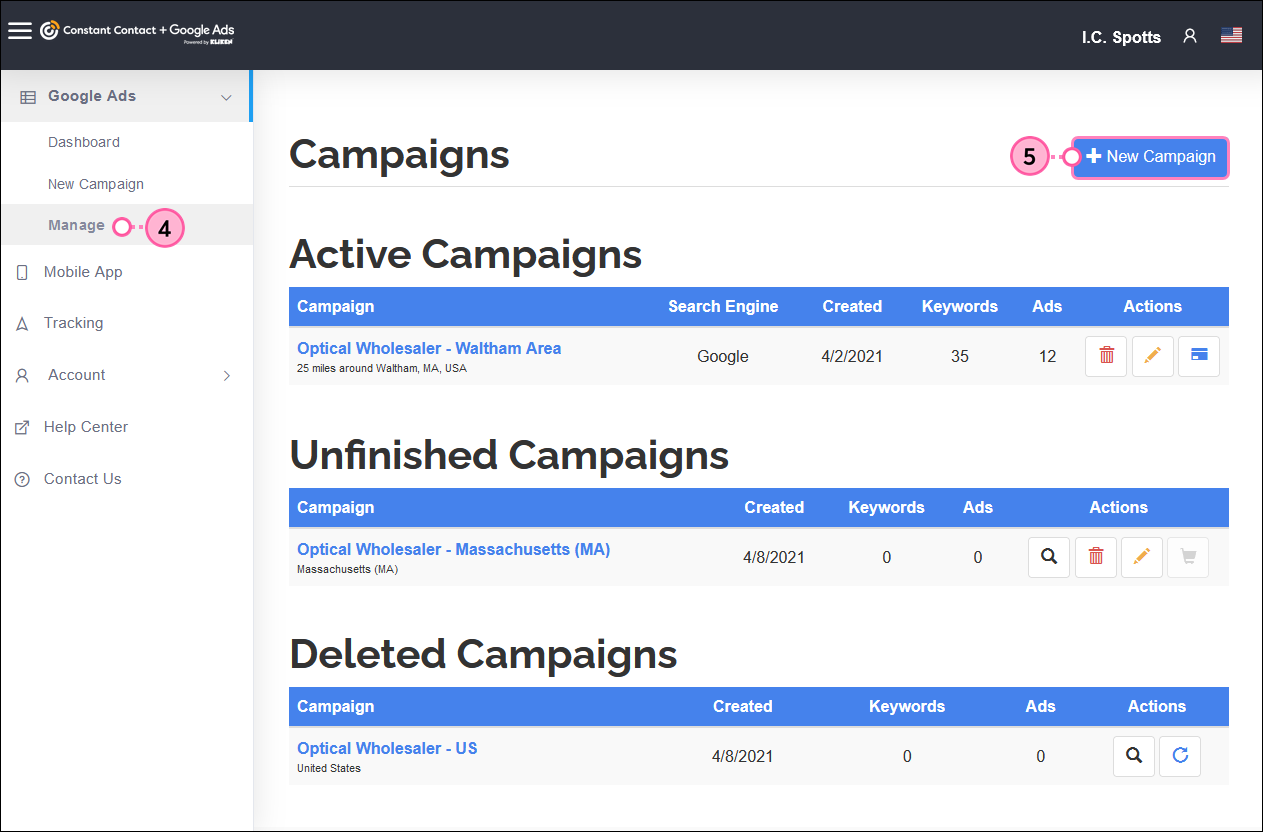The height and width of the screenshot is (832, 1263).
Task: Click the 35 keywords value
Action: pos(960,356)
